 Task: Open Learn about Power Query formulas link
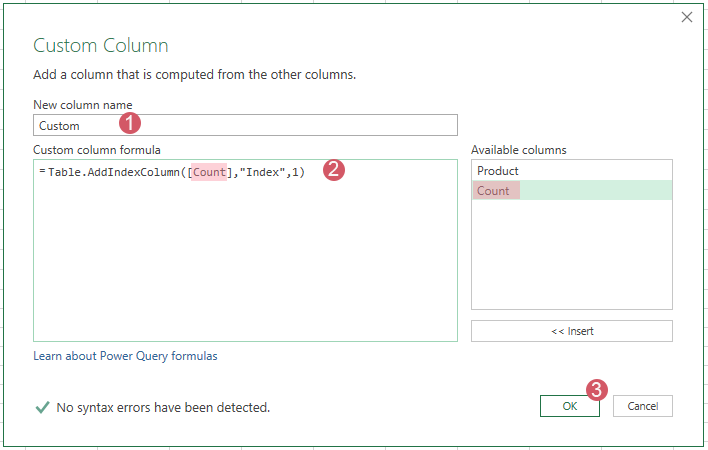[125, 356]
